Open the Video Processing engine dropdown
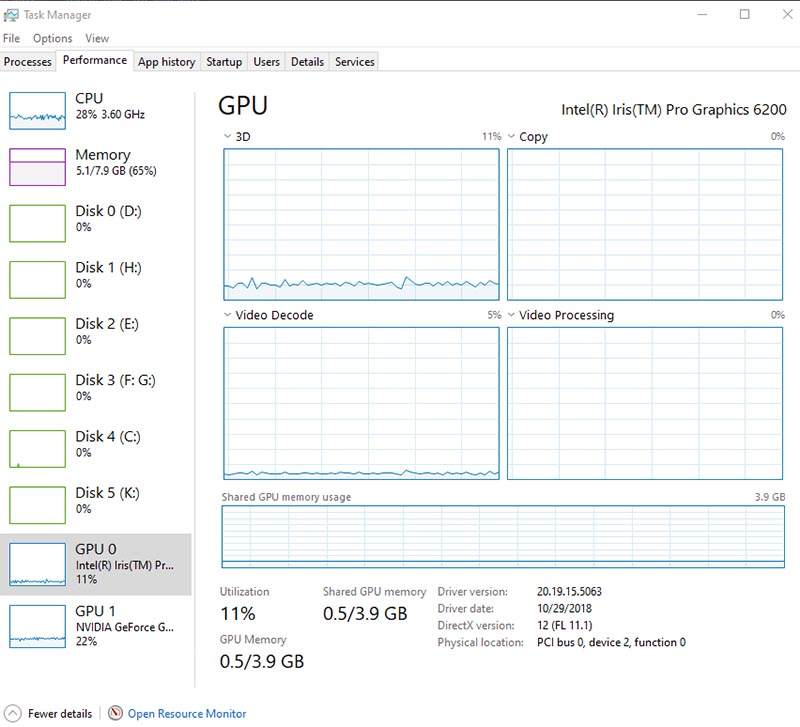Screen dimensions: 800x727 click(x=511, y=315)
